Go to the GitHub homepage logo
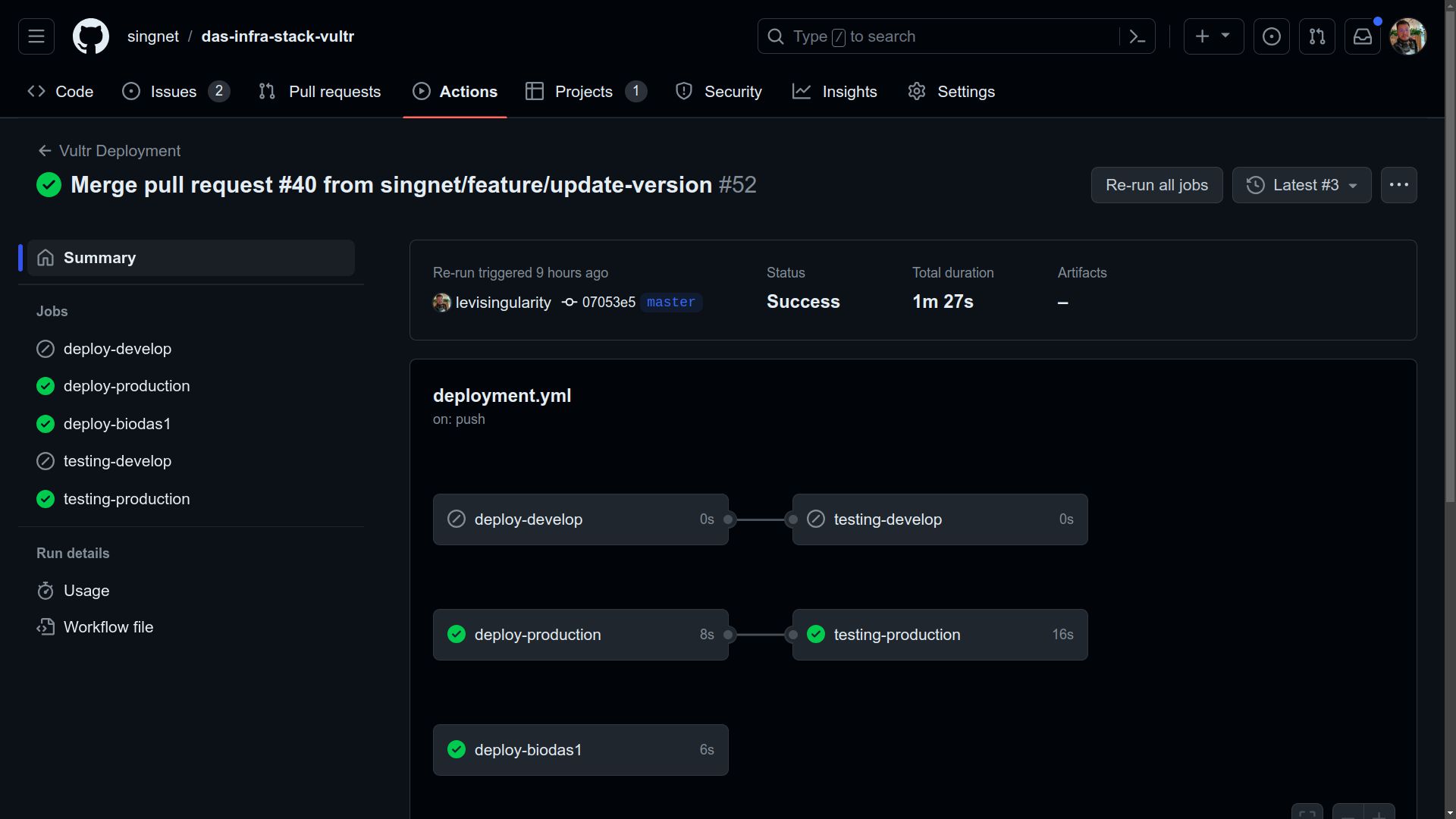 (x=91, y=36)
